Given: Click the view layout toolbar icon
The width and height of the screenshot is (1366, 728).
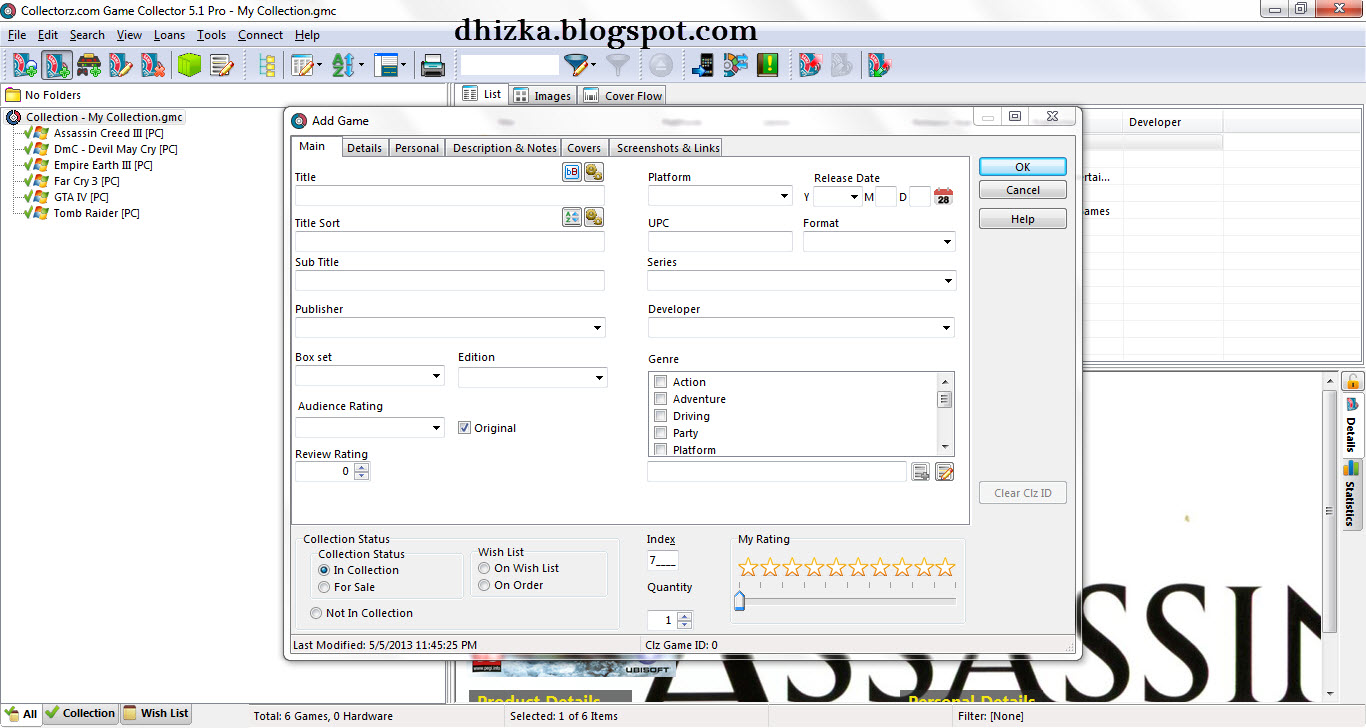Looking at the screenshot, I should click(x=387, y=65).
